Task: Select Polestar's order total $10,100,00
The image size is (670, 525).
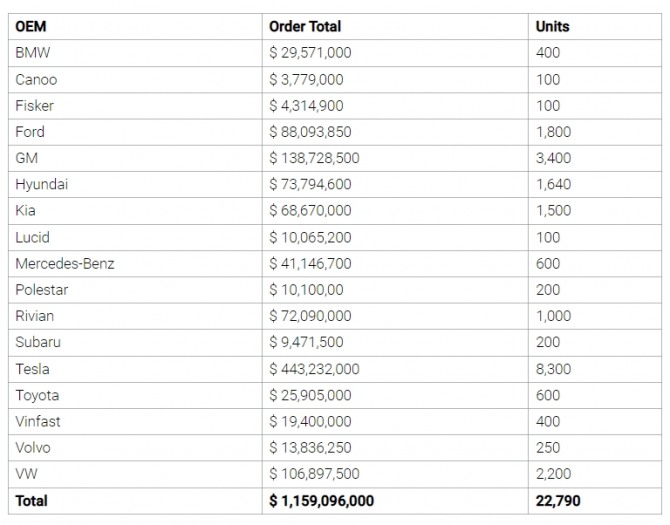Action: tap(306, 290)
